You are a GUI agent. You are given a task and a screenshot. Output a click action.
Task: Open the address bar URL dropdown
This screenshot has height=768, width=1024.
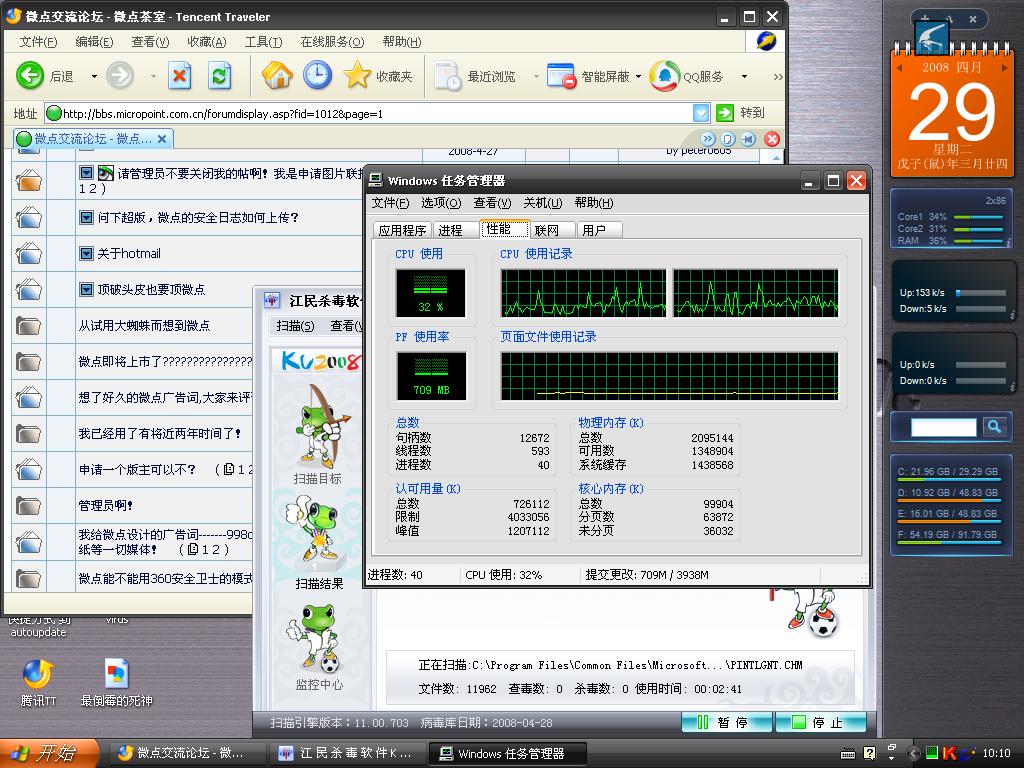[701, 113]
